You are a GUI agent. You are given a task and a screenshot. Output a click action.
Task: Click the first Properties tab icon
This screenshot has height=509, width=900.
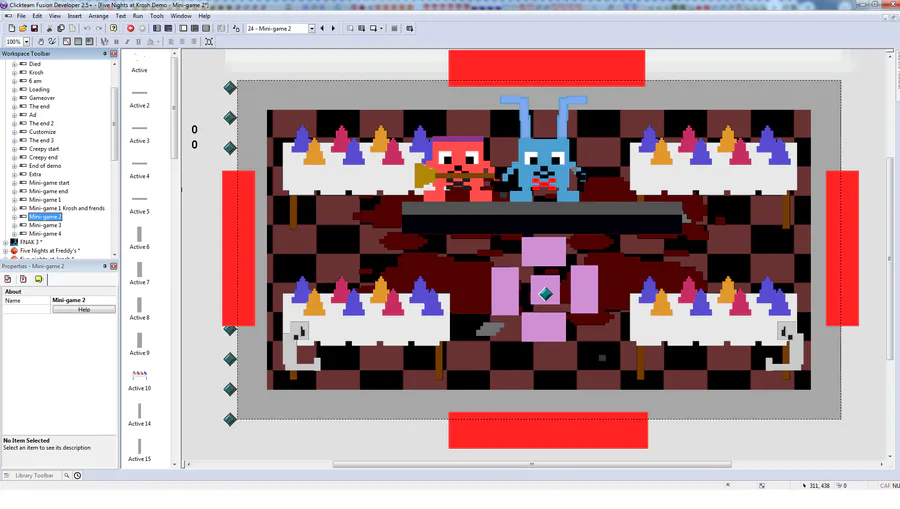[8, 279]
